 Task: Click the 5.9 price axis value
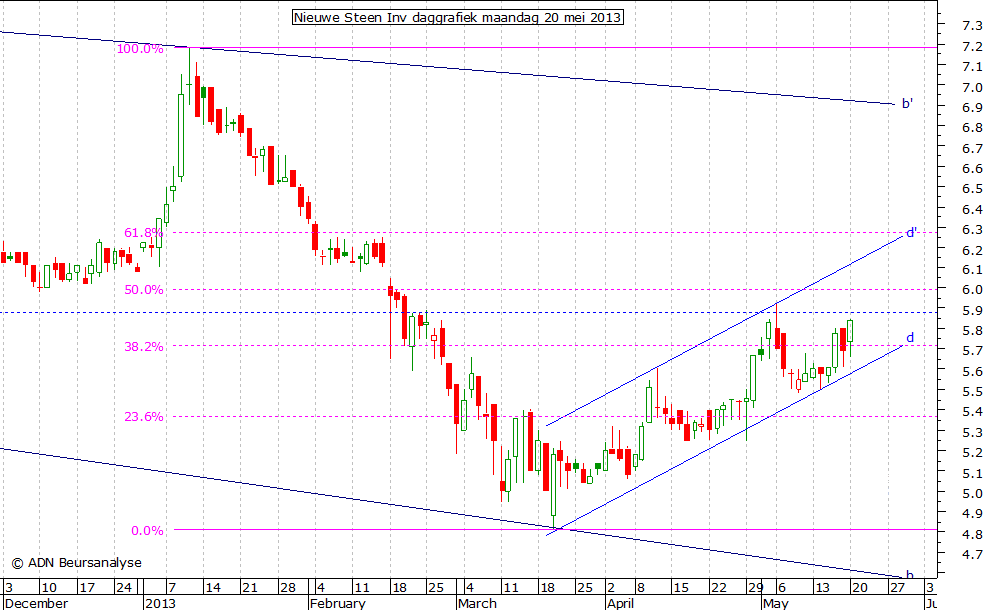point(972,310)
